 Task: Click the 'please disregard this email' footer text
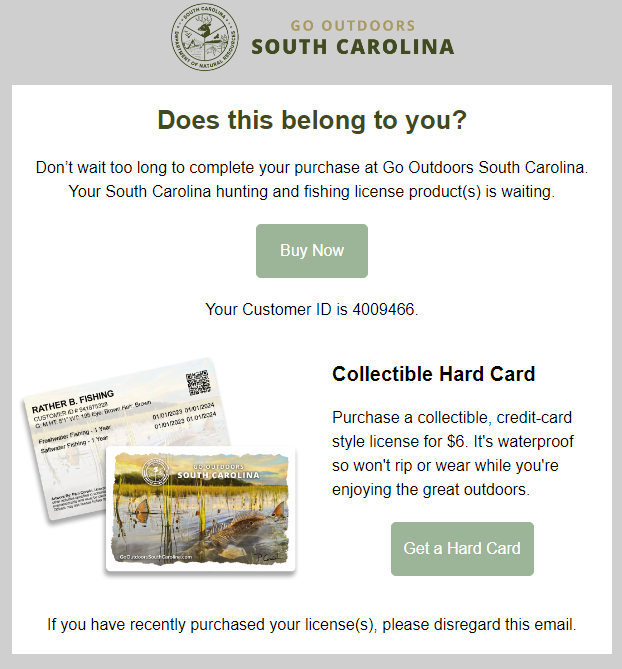coord(479,625)
